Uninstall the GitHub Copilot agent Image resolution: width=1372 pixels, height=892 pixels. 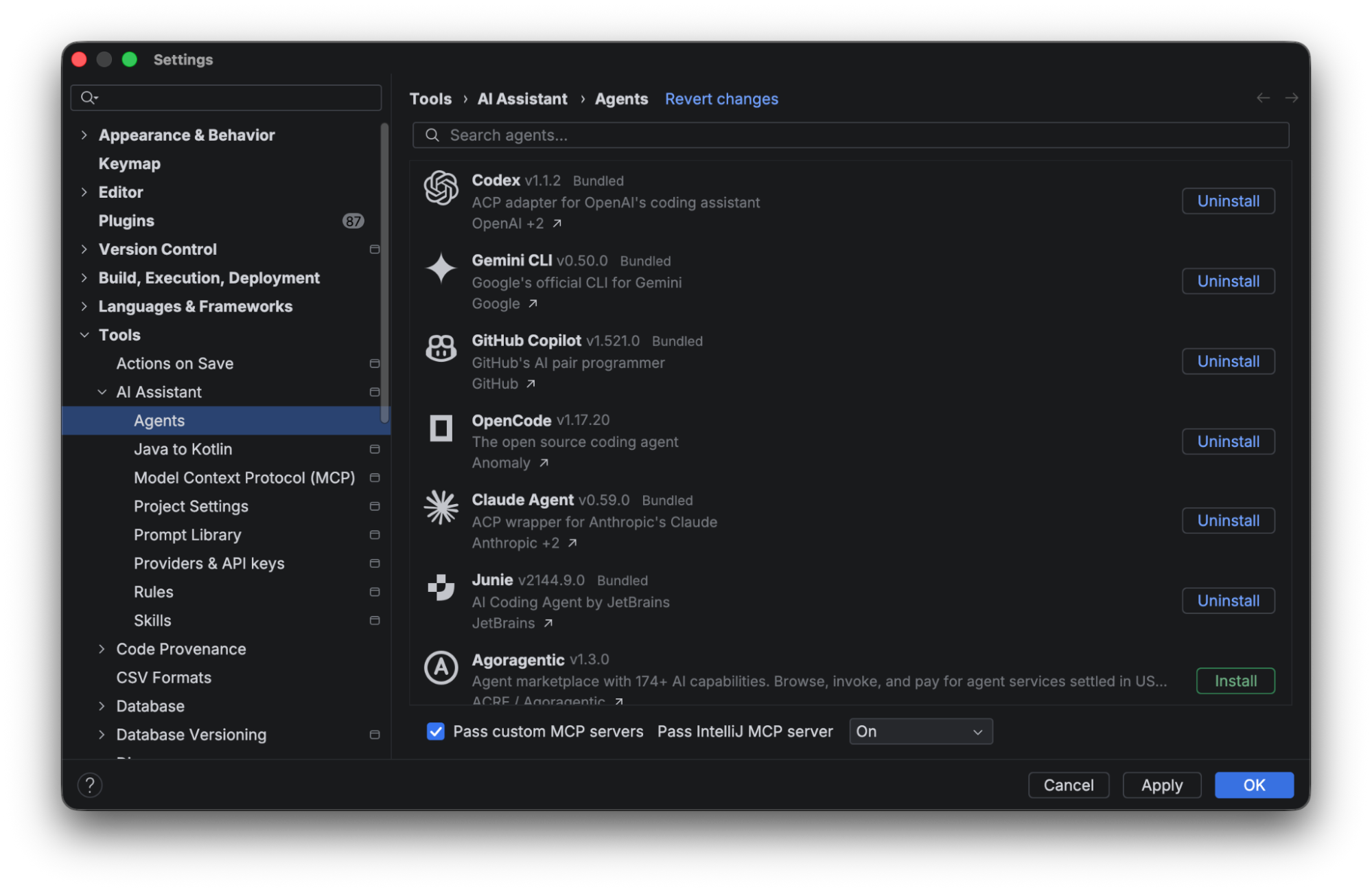point(1228,361)
